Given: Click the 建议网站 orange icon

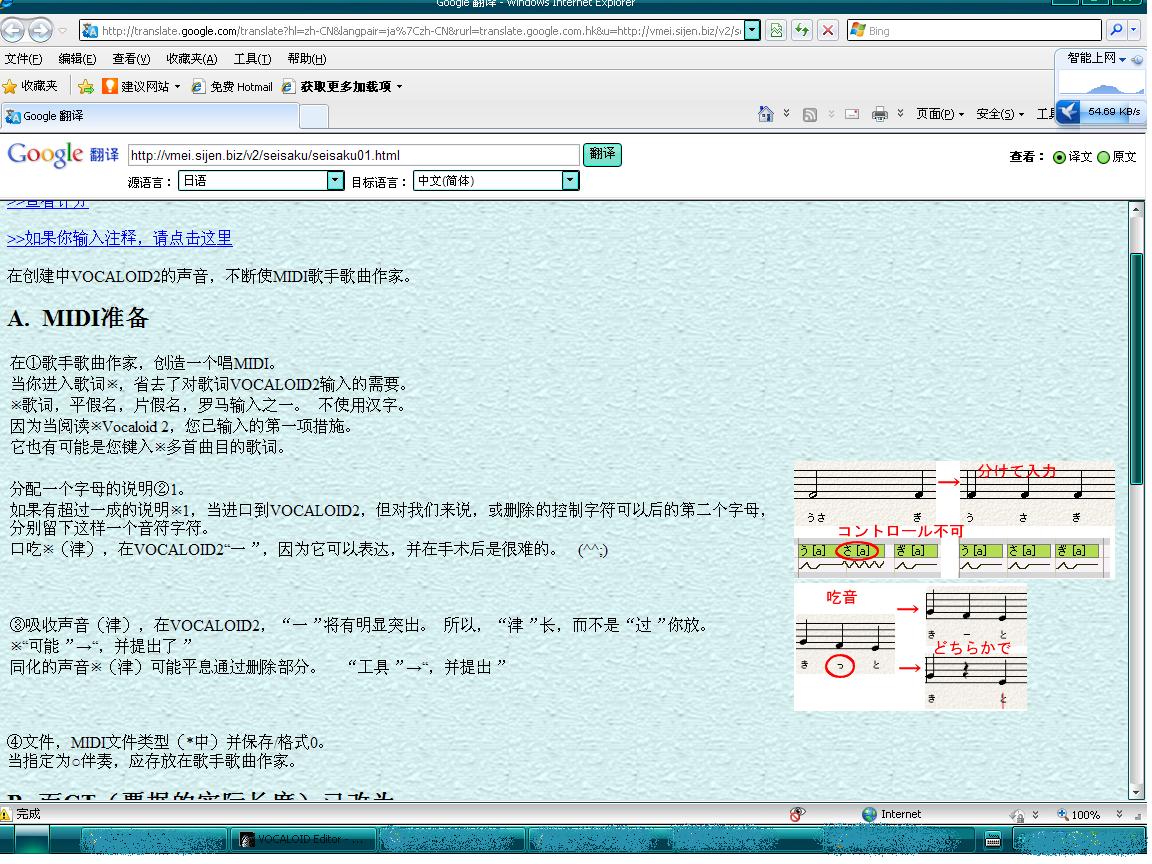Looking at the screenshot, I should point(109,86).
